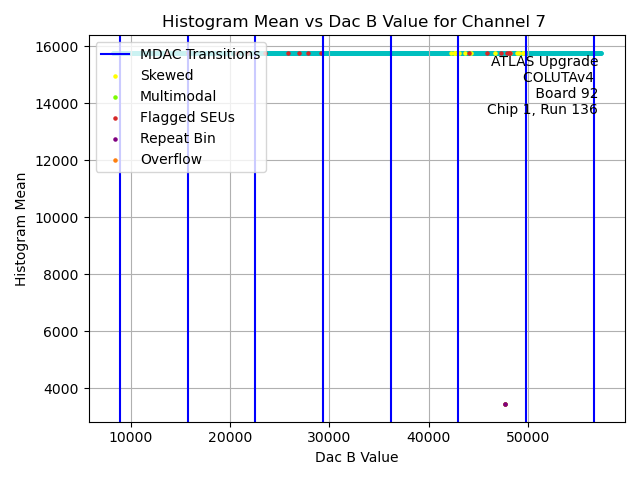Image resolution: width=640 pixels, height=480 pixels.
Task: Click the 'ATLAS Upgrade' annotation text
Action: click(x=544, y=62)
